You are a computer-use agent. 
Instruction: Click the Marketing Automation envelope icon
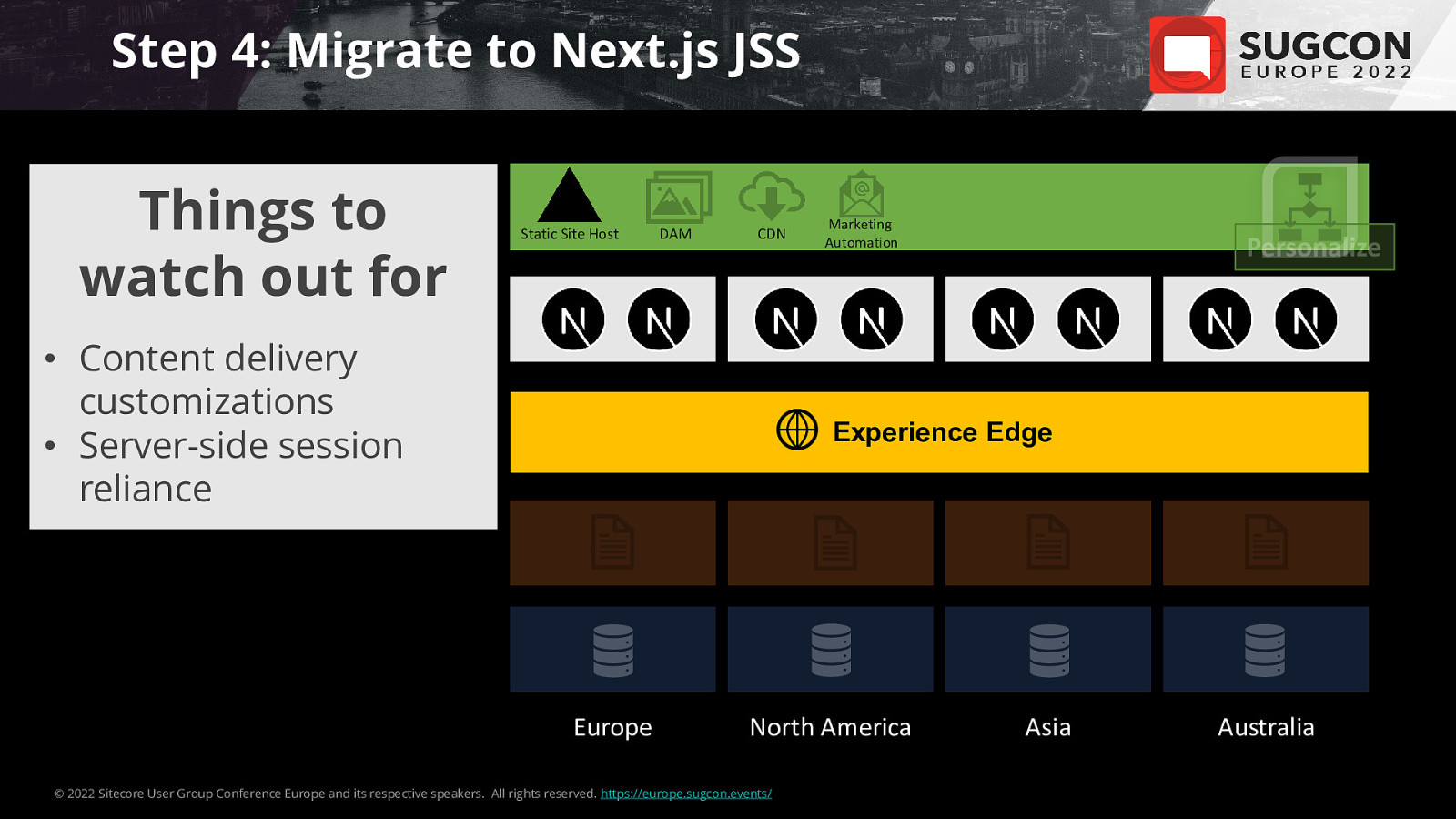coord(861,194)
